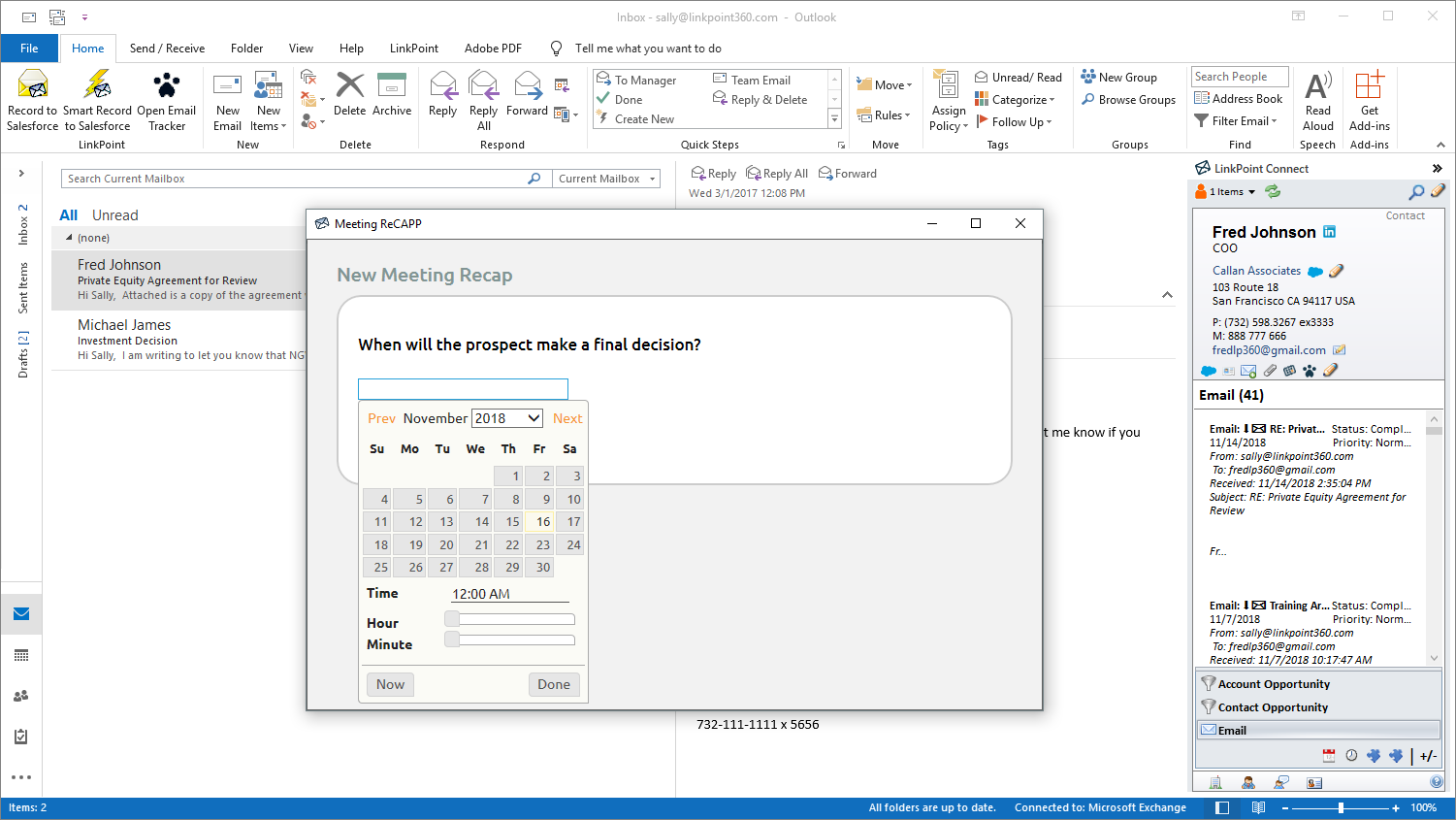Open Address Book in Find group
Image resolution: width=1456 pixels, height=820 pixels.
[1239, 99]
